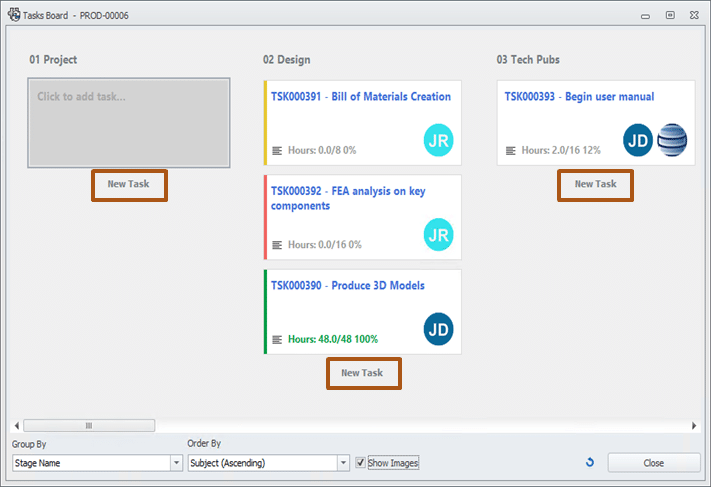Click JD avatar on Produce 3D Models task
Image resolution: width=711 pixels, height=487 pixels.
point(438,327)
